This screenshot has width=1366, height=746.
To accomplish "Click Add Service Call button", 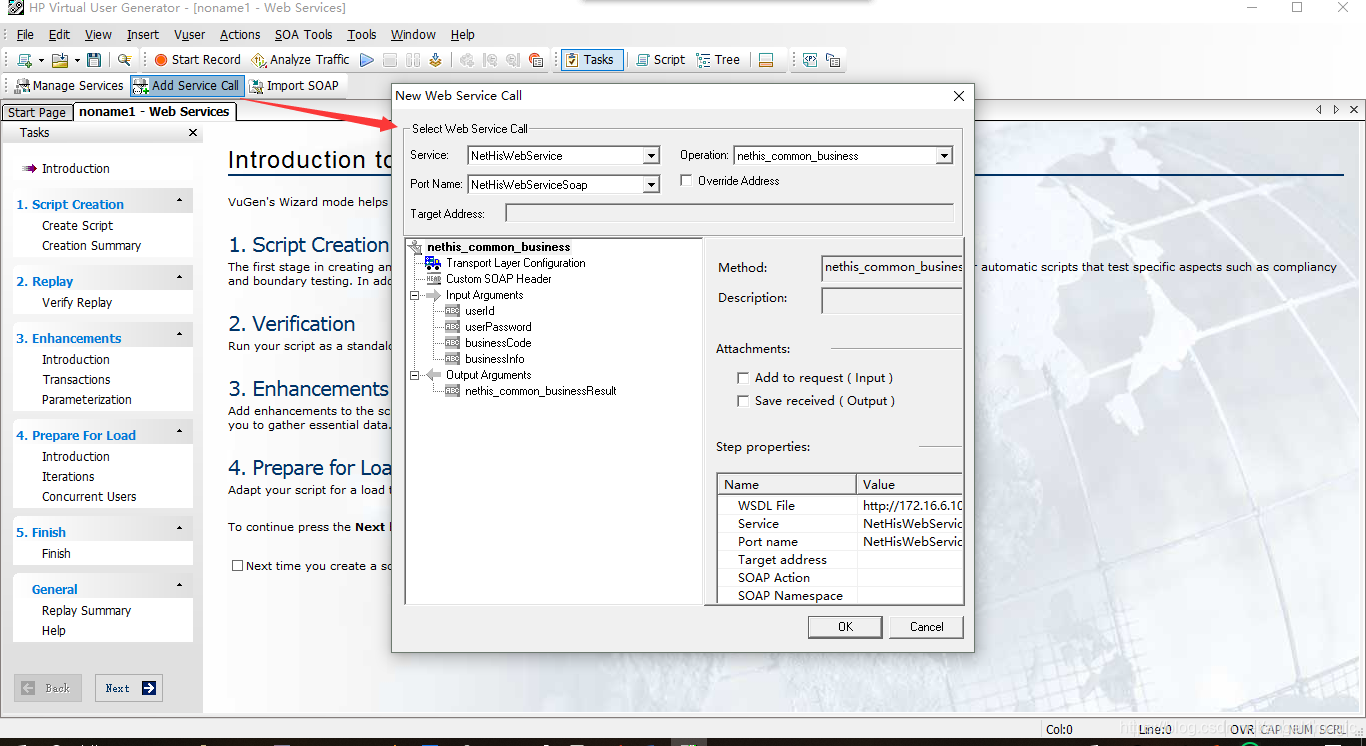I will tap(186, 86).
